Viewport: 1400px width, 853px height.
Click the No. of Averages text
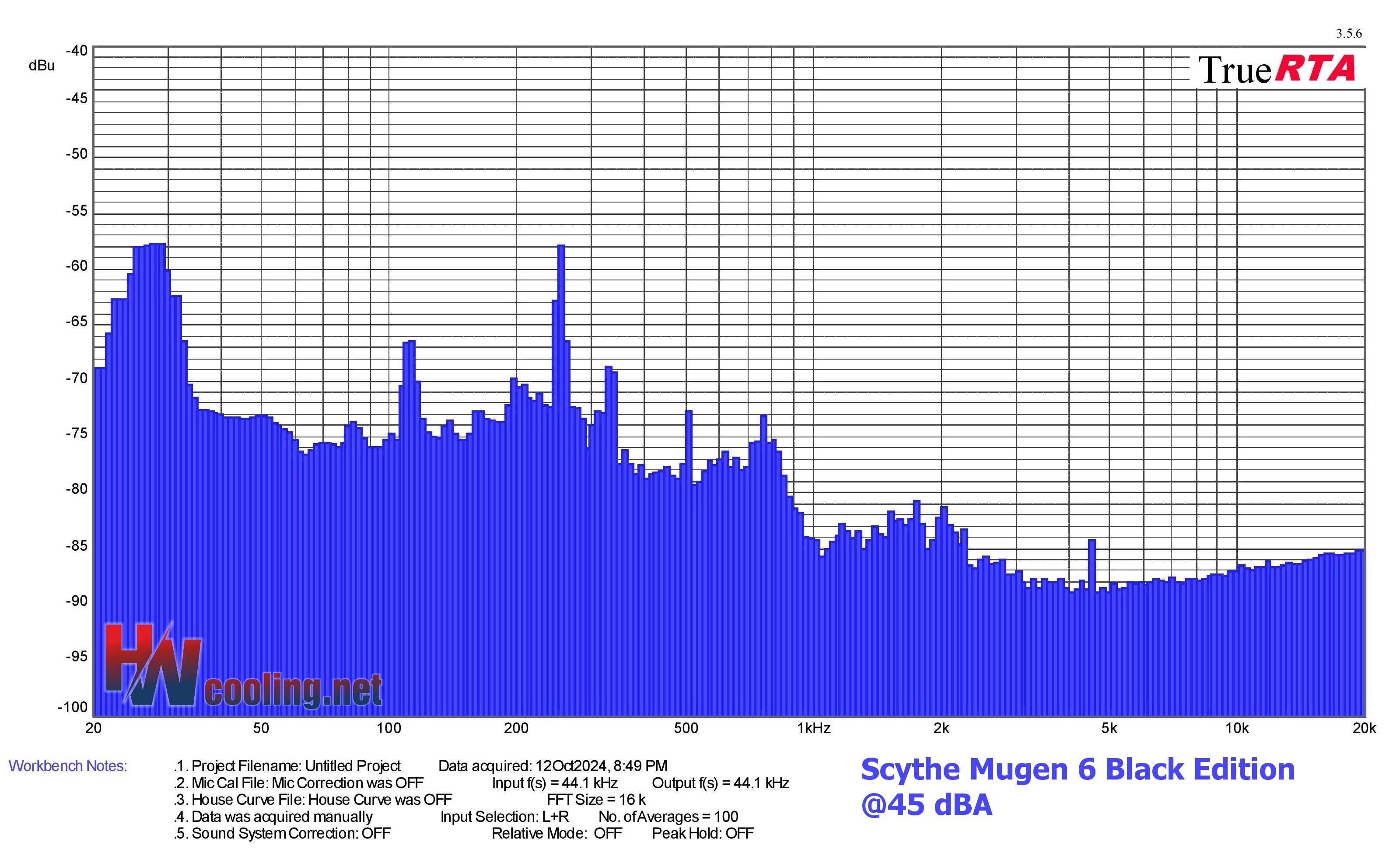point(668,817)
